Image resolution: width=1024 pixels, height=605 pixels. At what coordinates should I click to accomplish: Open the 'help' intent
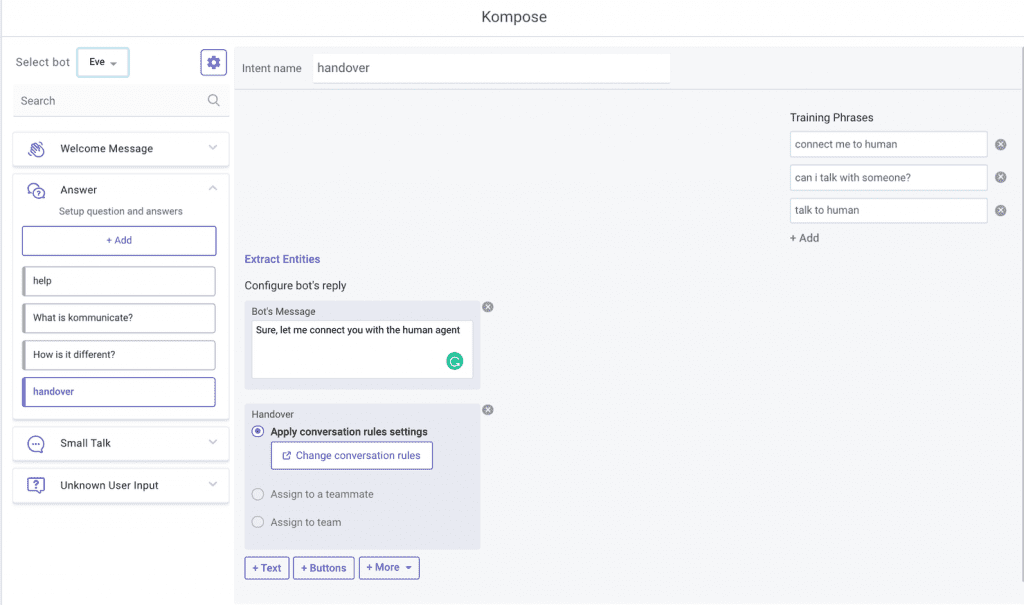pos(119,281)
